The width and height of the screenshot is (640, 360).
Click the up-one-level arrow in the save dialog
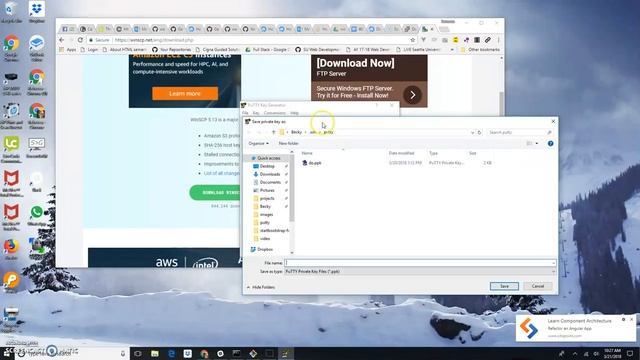pos(273,132)
